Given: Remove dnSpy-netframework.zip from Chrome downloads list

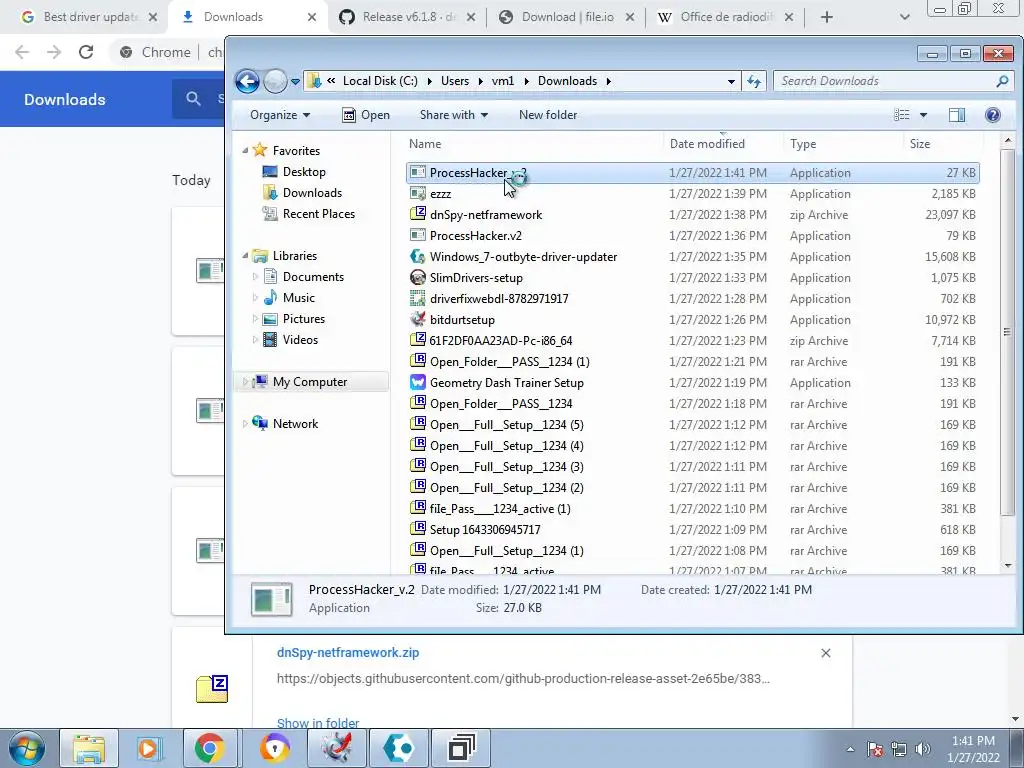Looking at the screenshot, I should click(x=825, y=653).
